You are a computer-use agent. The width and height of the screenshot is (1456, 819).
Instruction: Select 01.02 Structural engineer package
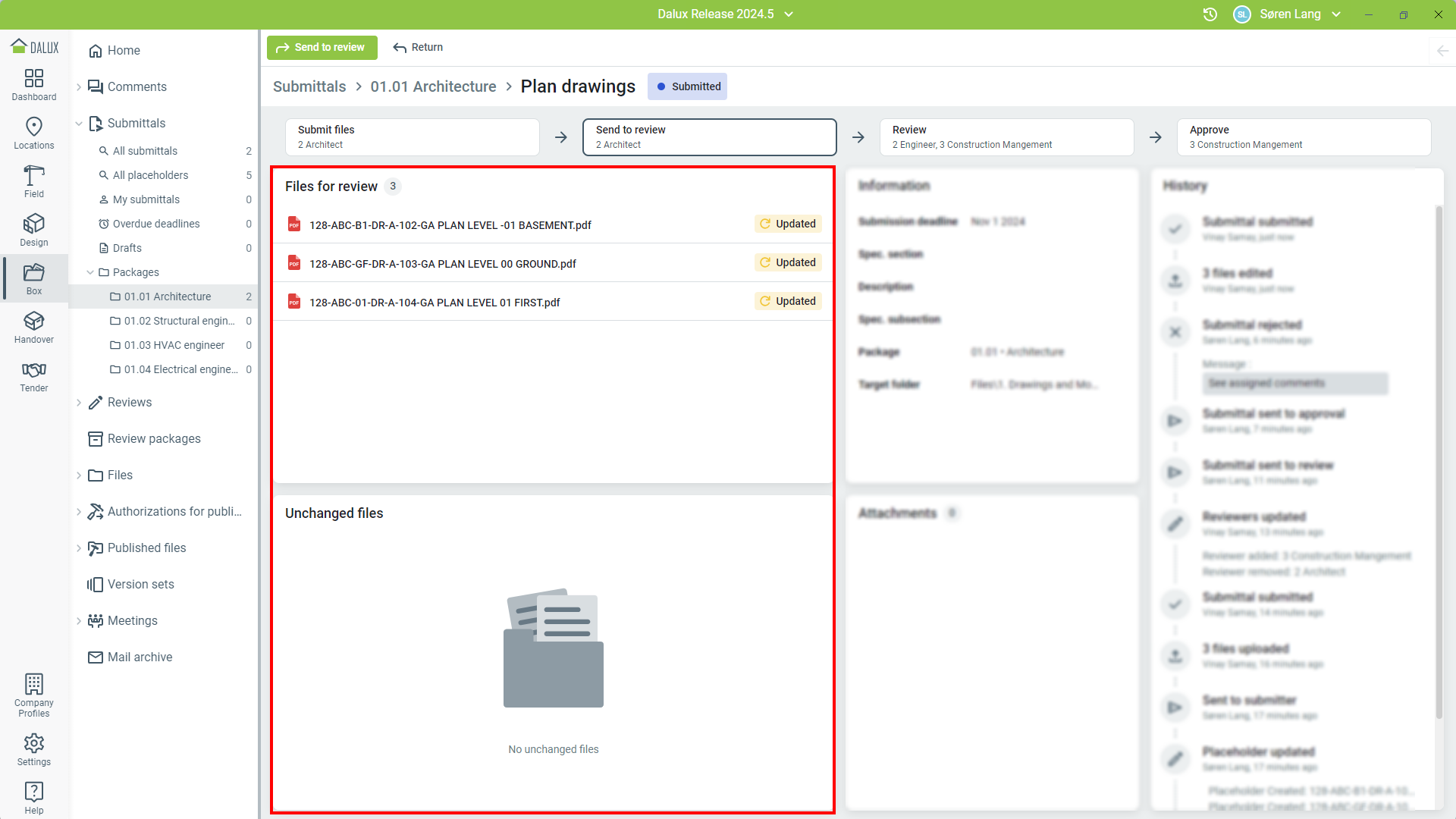click(179, 321)
